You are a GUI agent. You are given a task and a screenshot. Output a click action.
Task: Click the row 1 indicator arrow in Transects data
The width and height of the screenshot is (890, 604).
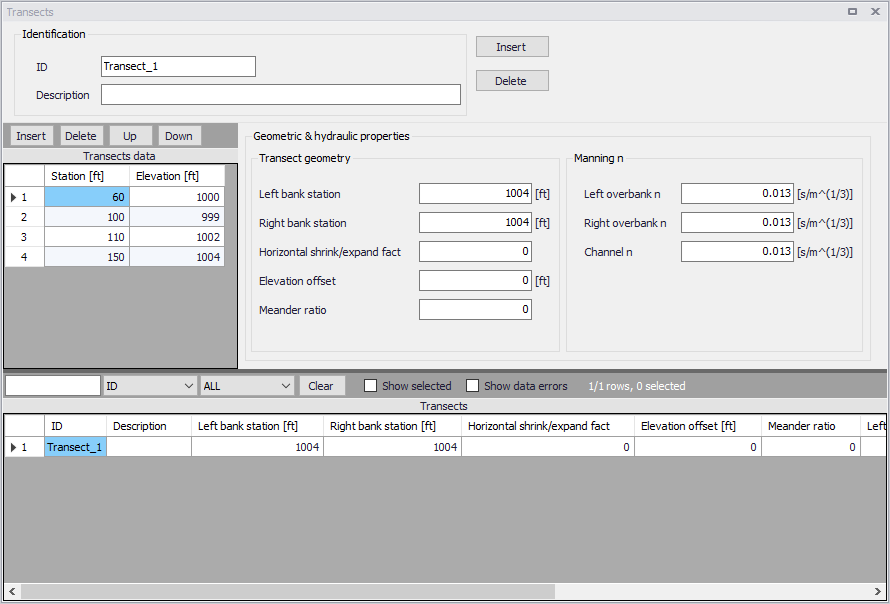[14, 197]
